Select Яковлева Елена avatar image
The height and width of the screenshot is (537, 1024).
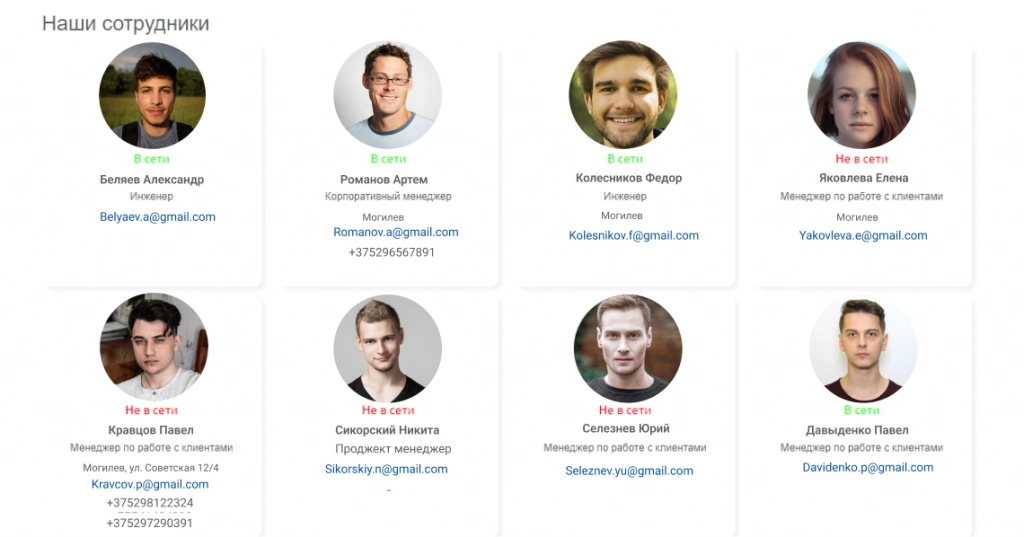(x=861, y=95)
